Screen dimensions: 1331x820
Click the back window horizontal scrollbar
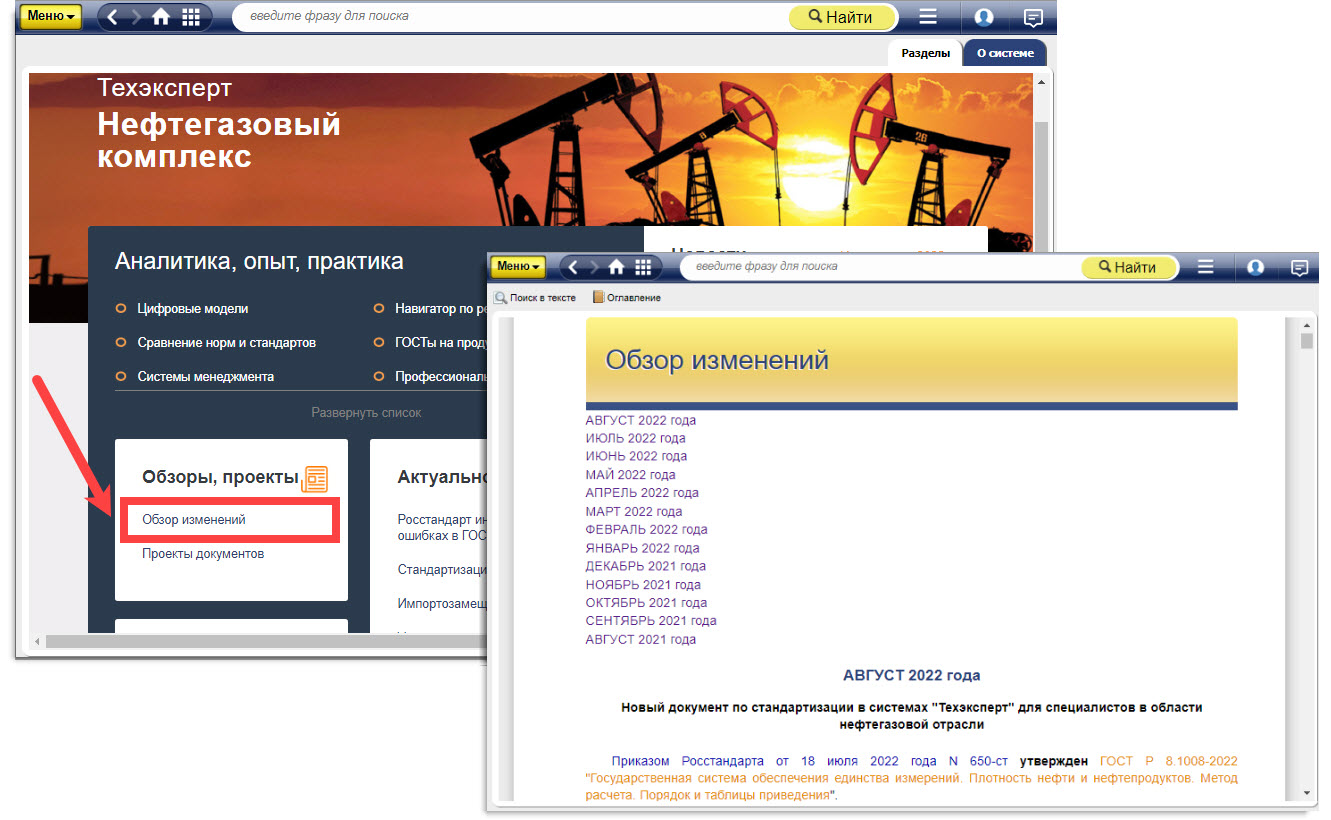click(265, 641)
